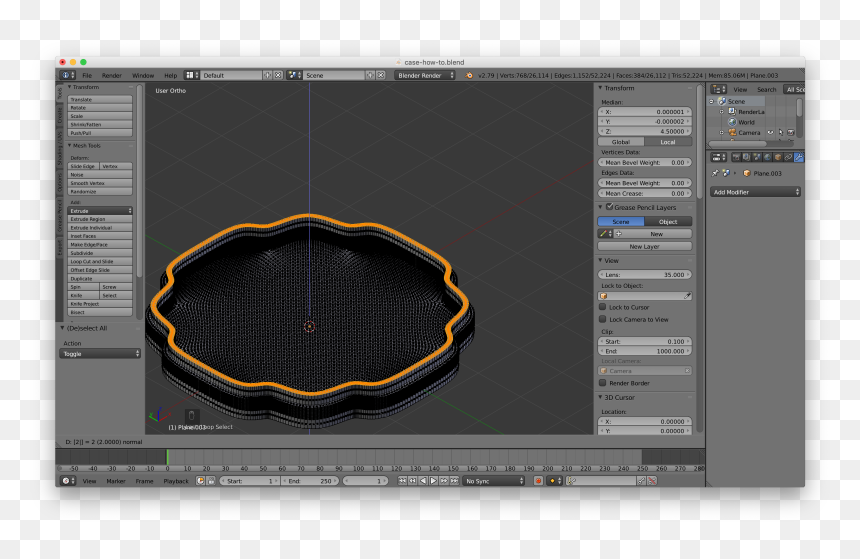Screen dimensions: 860x559
Task: Open the File menu
Action: (x=87, y=75)
